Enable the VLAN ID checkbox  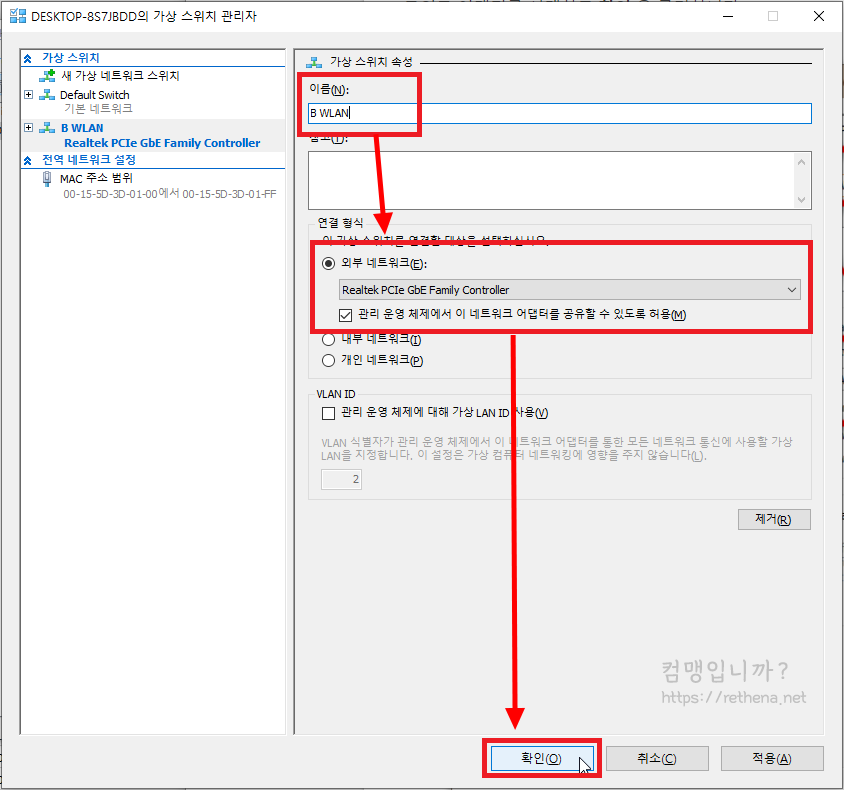pos(328,413)
